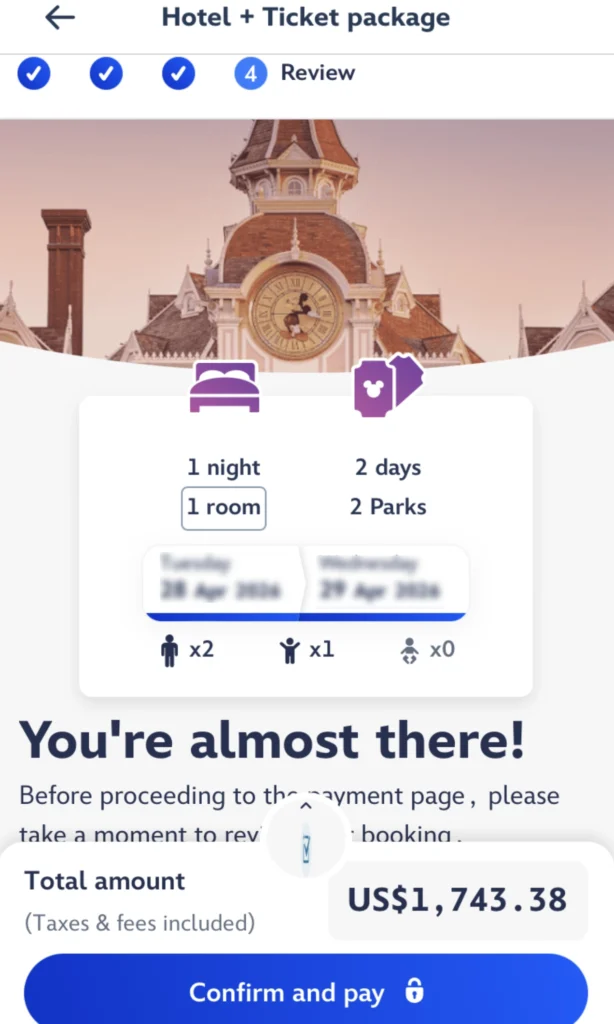Expand the bottom sheet with the up chevron

[306, 806]
